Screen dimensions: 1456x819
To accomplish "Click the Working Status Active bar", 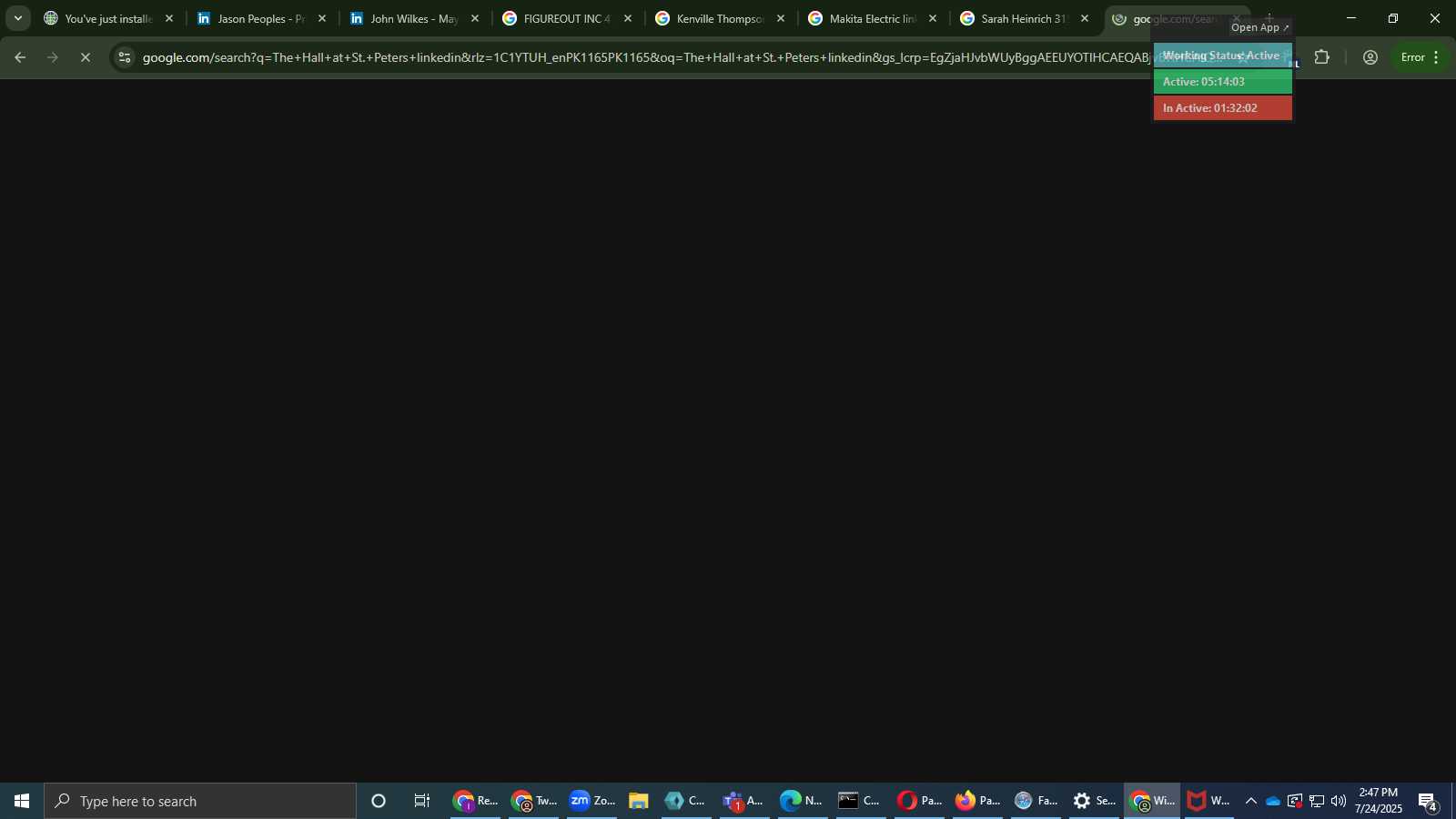I will tap(1222, 56).
